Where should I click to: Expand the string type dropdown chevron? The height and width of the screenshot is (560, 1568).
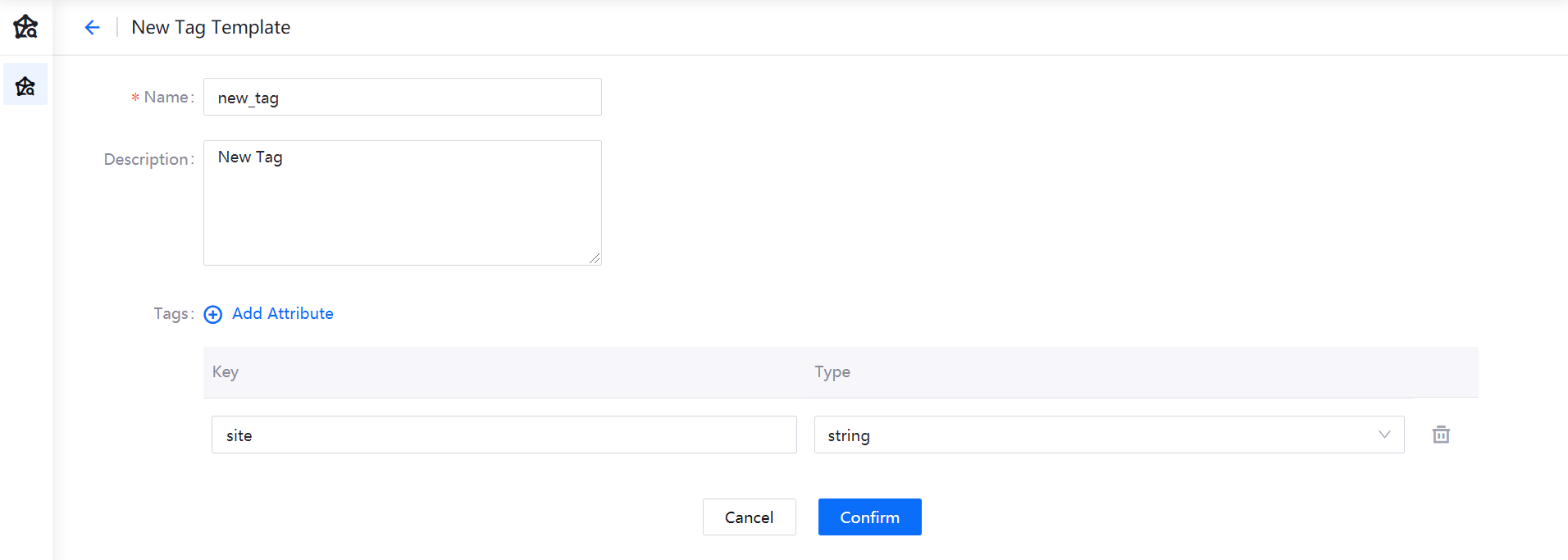pos(1384,435)
